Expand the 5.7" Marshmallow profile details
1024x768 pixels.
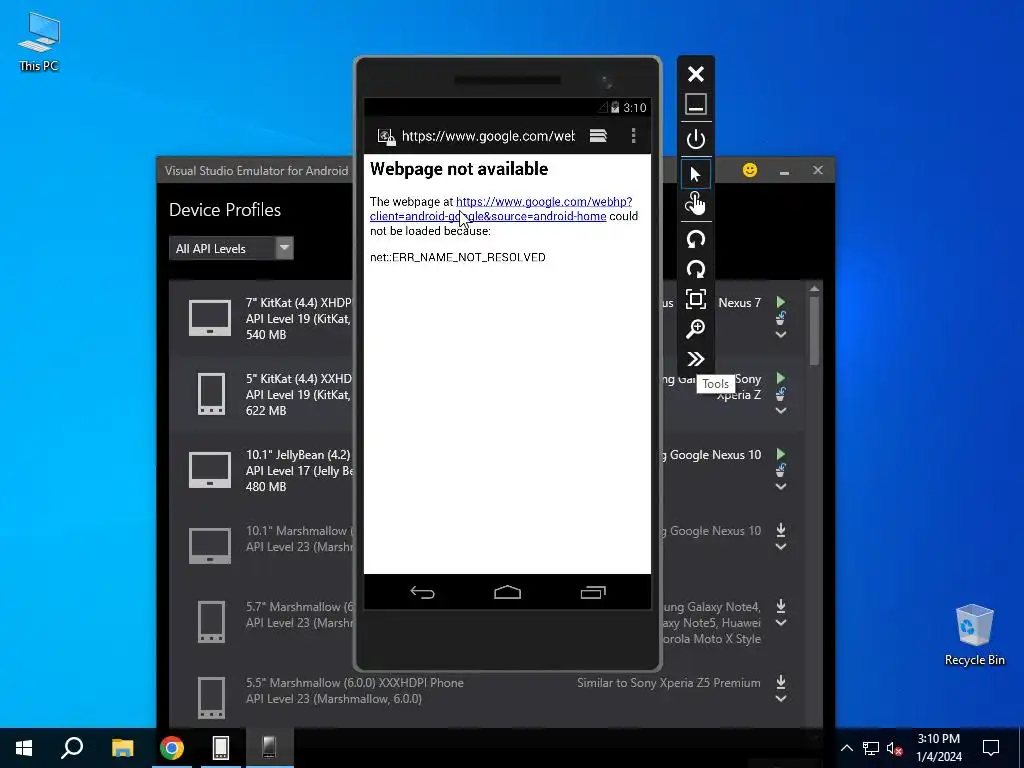click(780, 623)
